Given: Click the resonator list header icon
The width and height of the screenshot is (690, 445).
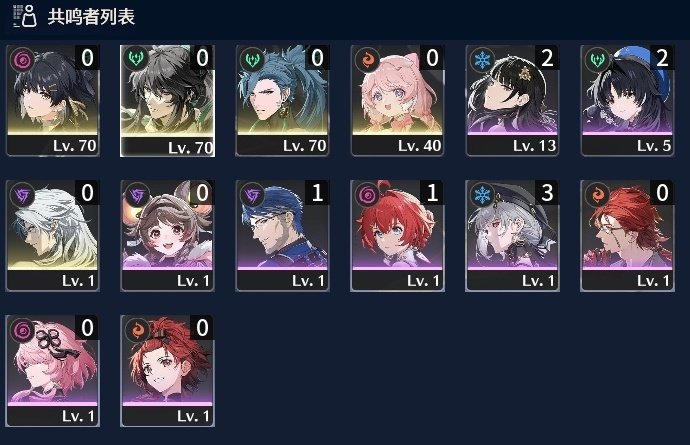Looking at the screenshot, I should [x=25, y=16].
